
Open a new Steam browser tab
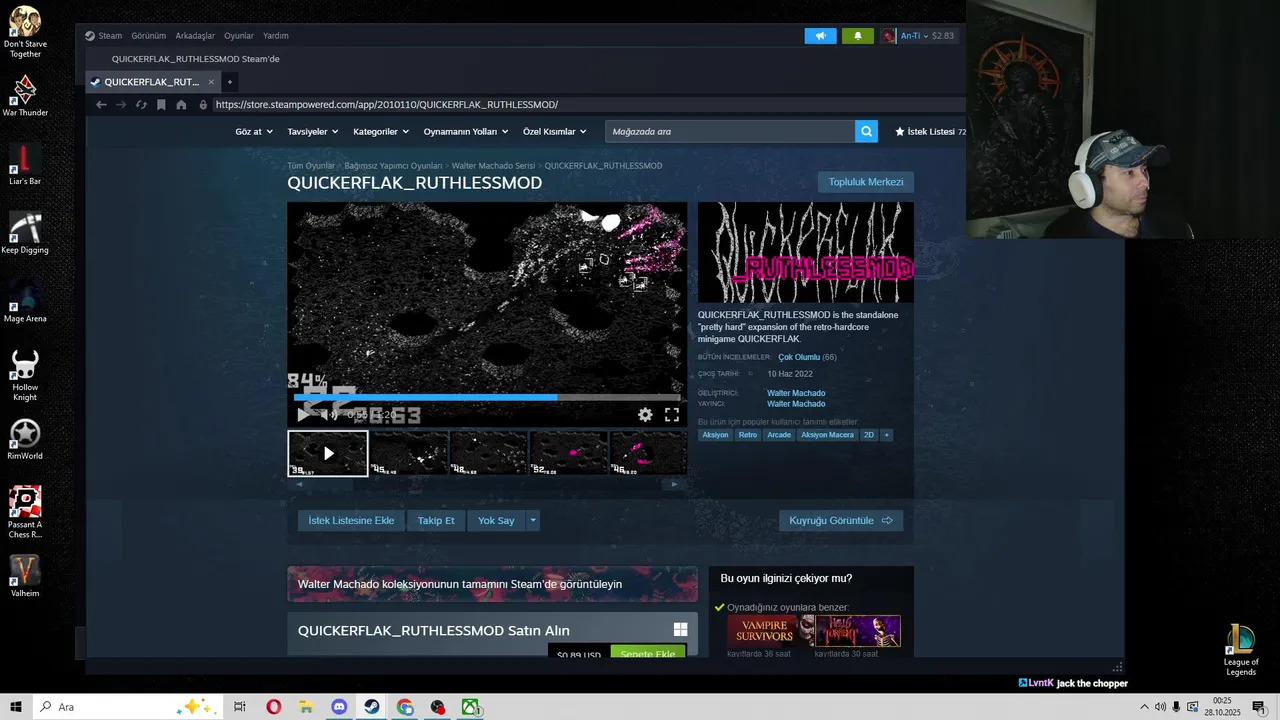230,82
